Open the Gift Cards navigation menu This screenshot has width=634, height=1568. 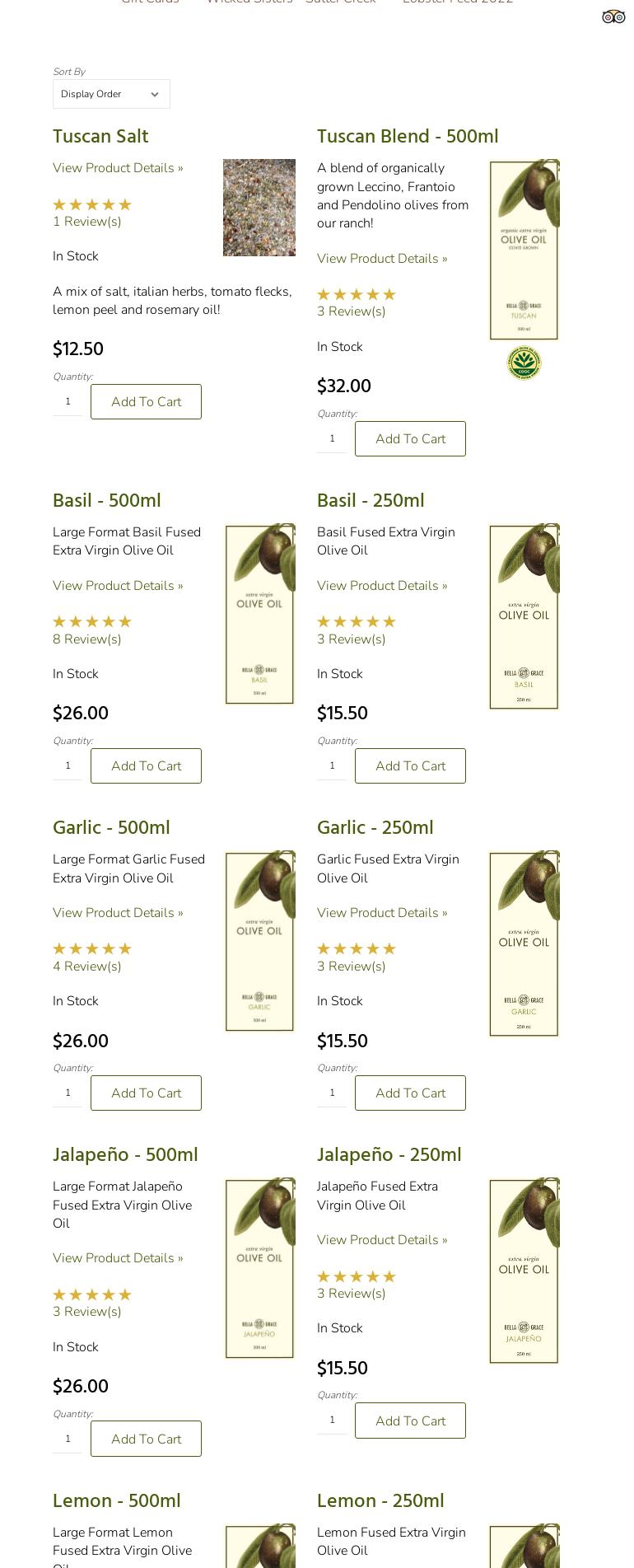point(151,2)
